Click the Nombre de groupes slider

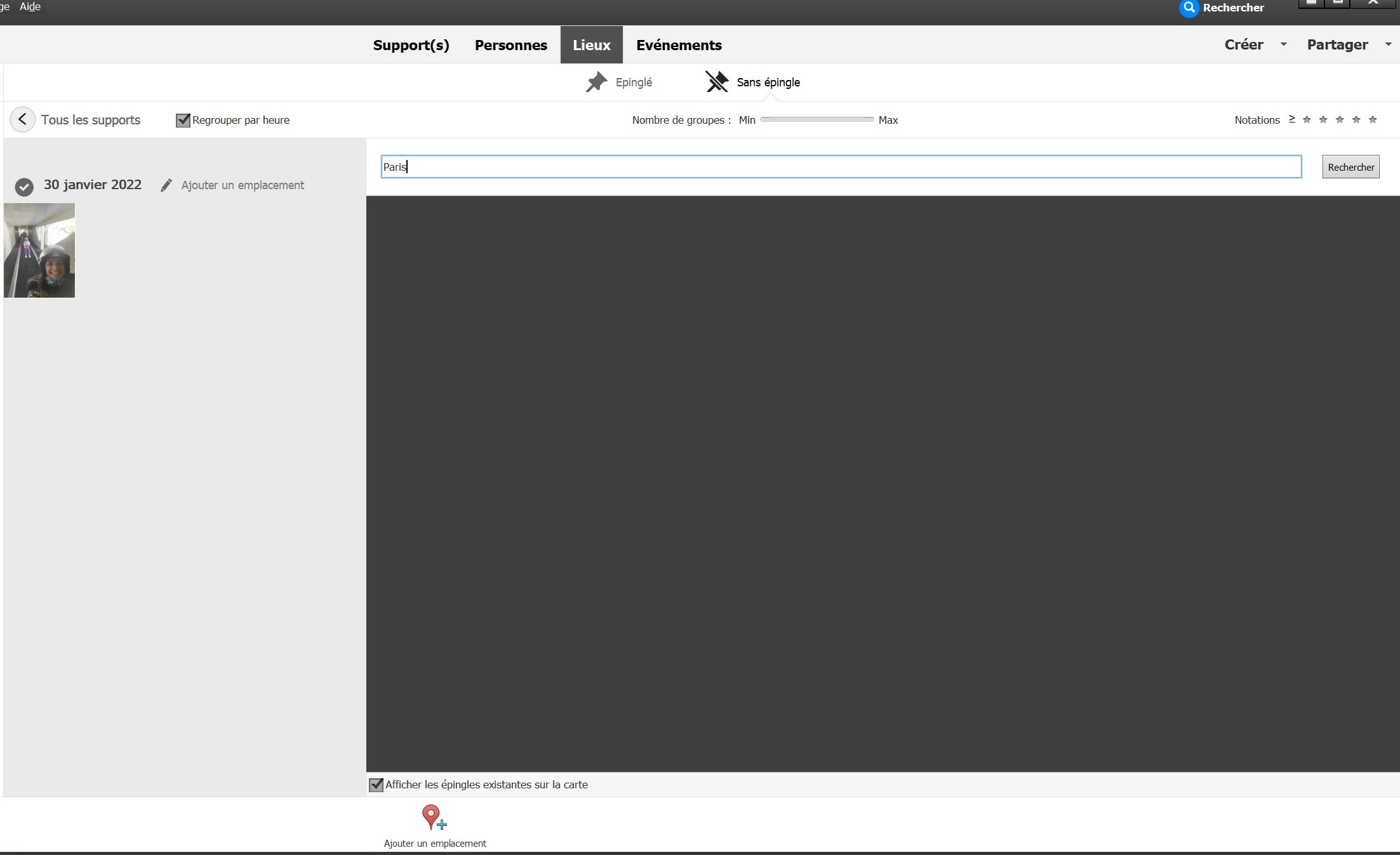coord(817,119)
